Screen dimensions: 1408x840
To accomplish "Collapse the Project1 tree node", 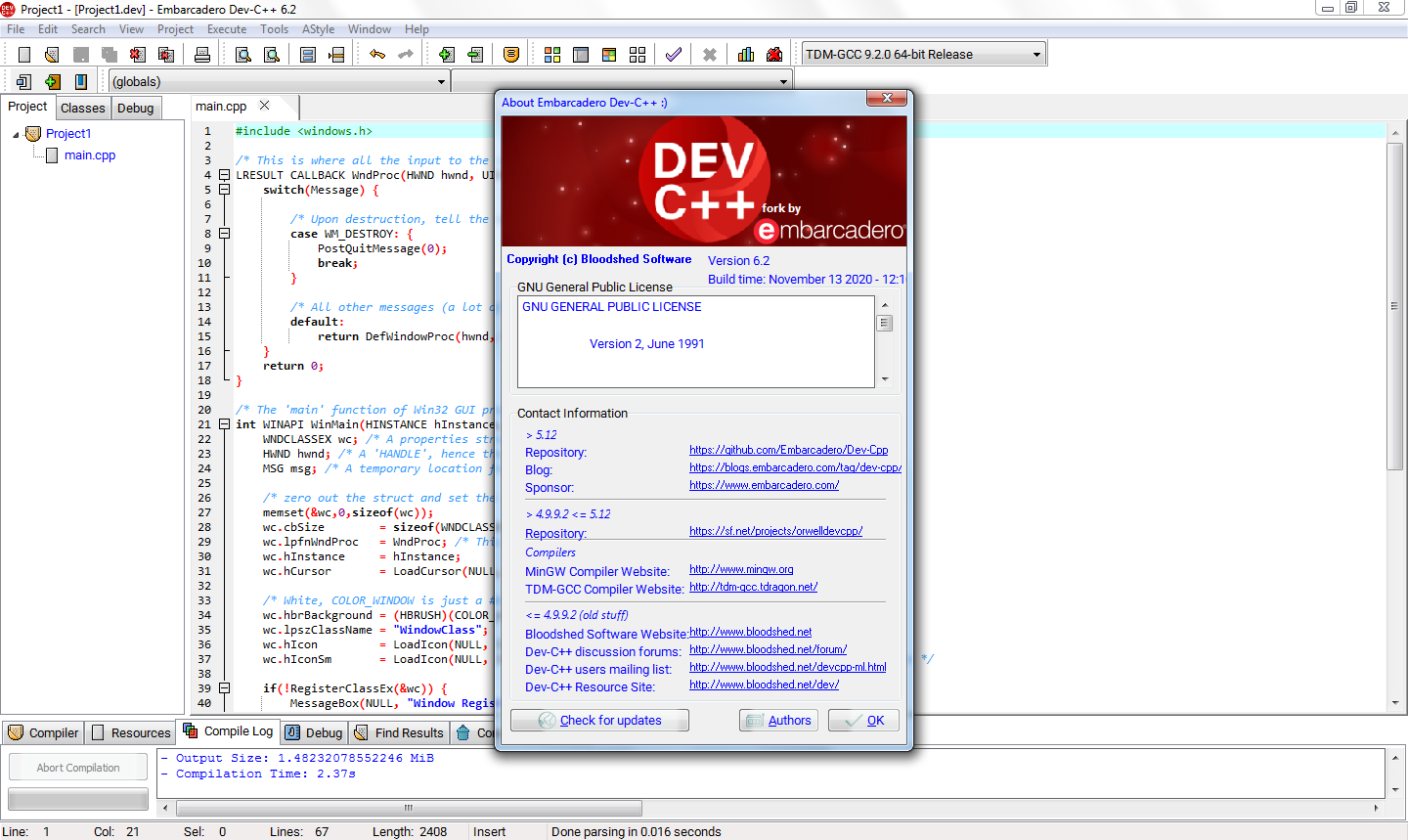I will coord(17,134).
